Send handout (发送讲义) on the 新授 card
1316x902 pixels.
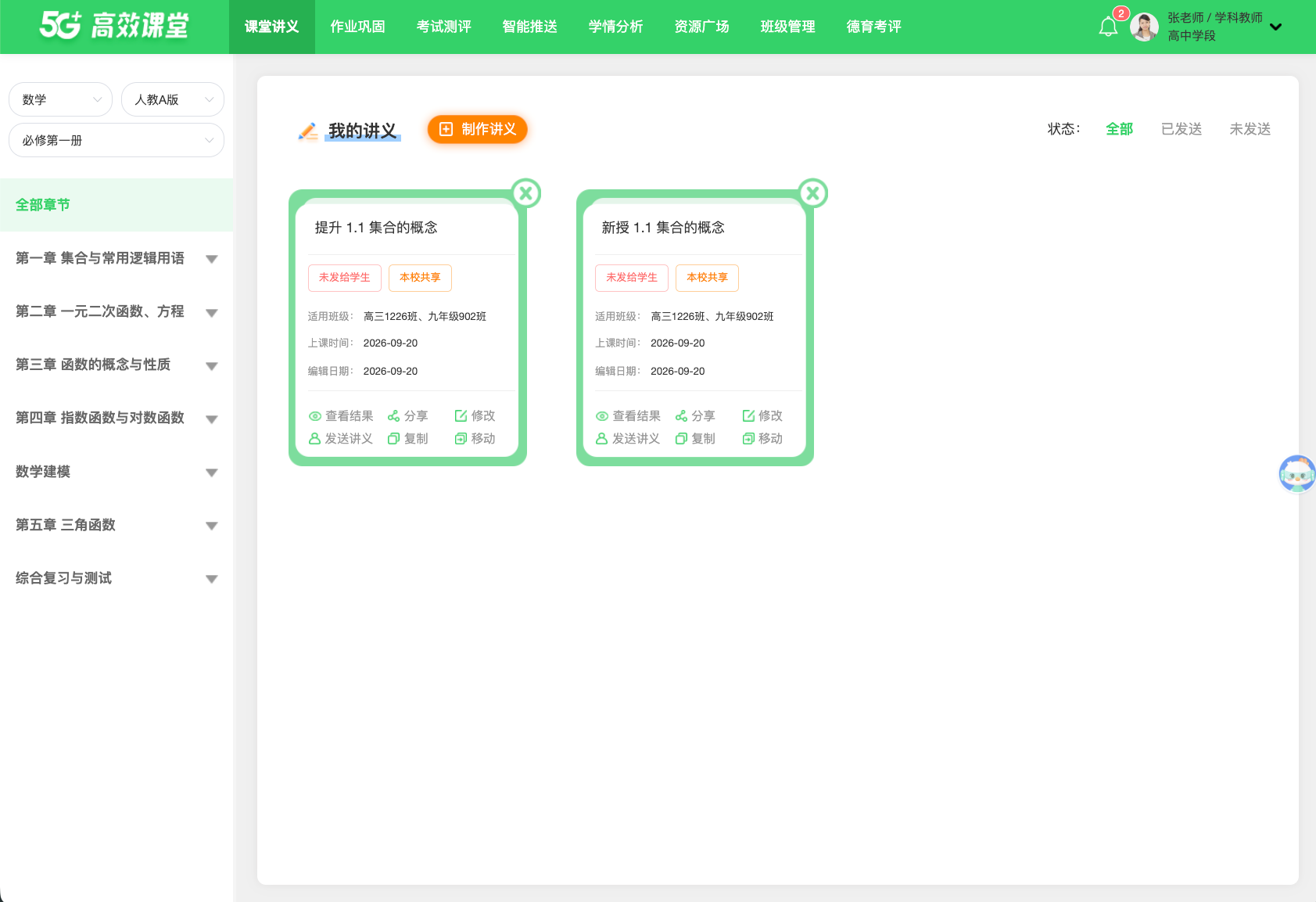628,439
